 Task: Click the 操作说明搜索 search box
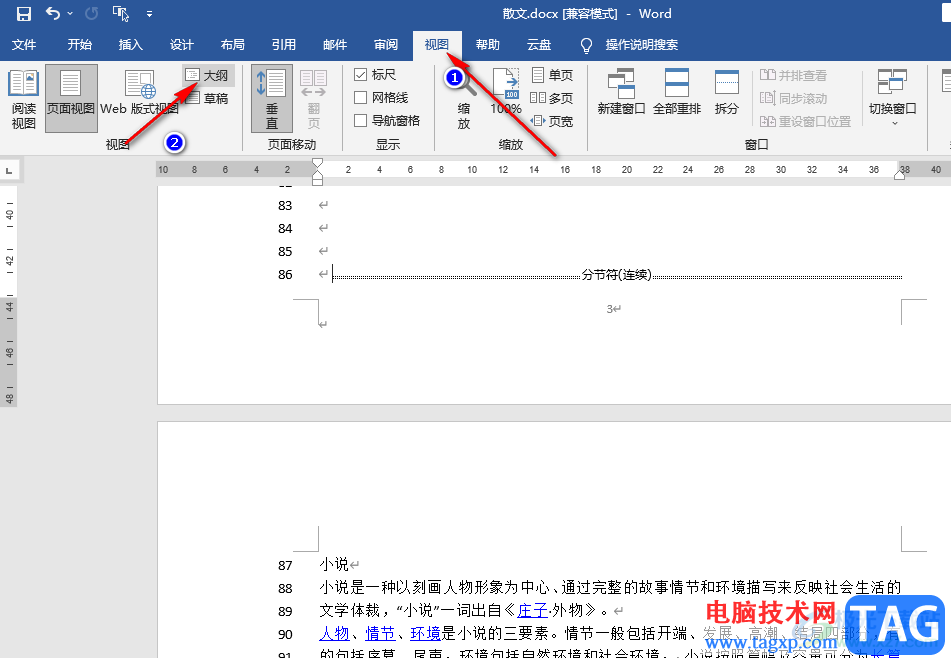tap(642, 45)
